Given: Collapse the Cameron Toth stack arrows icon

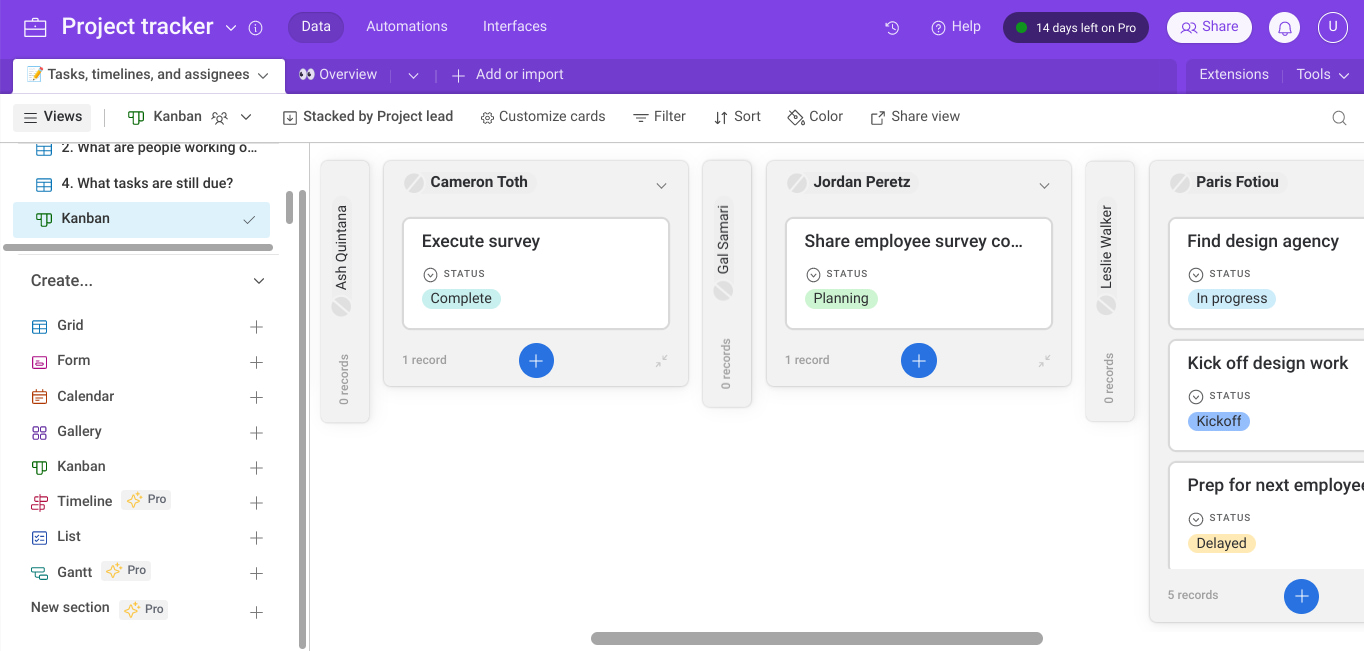Looking at the screenshot, I should coord(661,361).
